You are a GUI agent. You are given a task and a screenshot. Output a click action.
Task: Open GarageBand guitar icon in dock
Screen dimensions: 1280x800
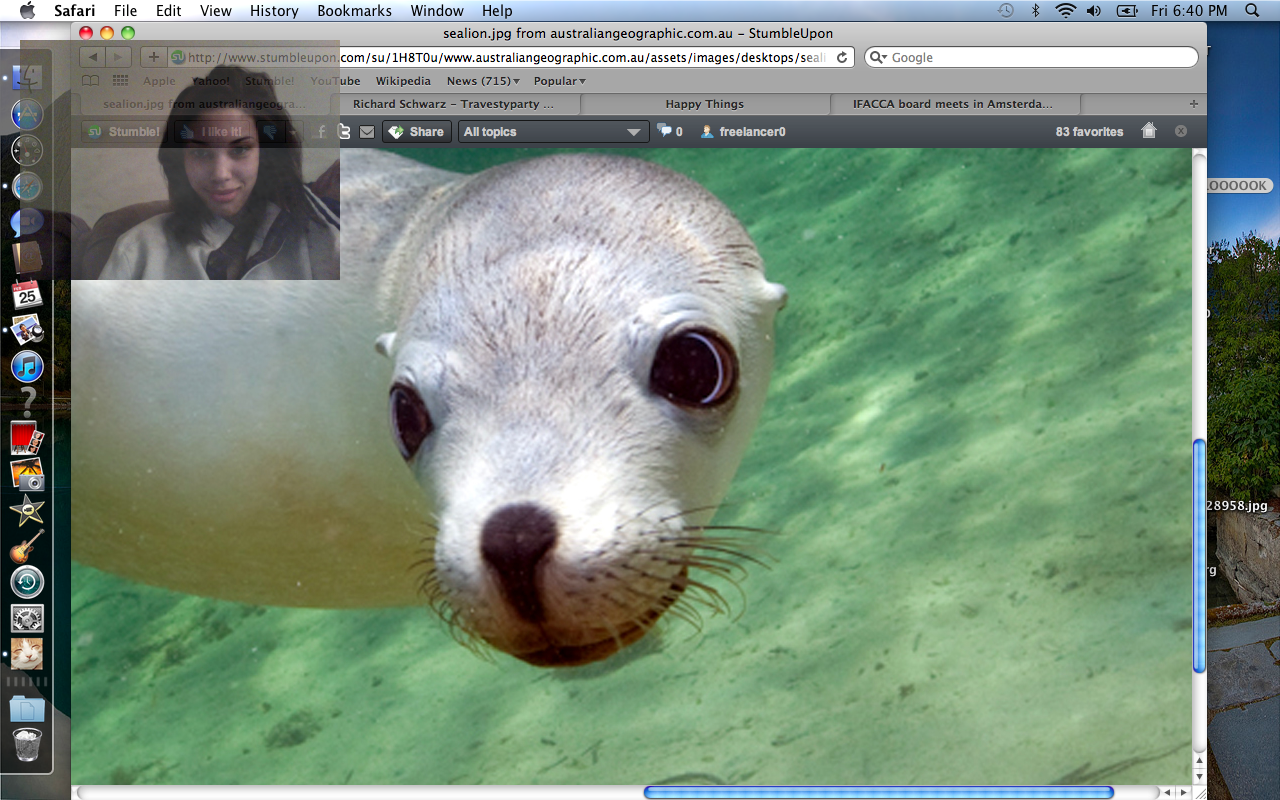coord(27,546)
